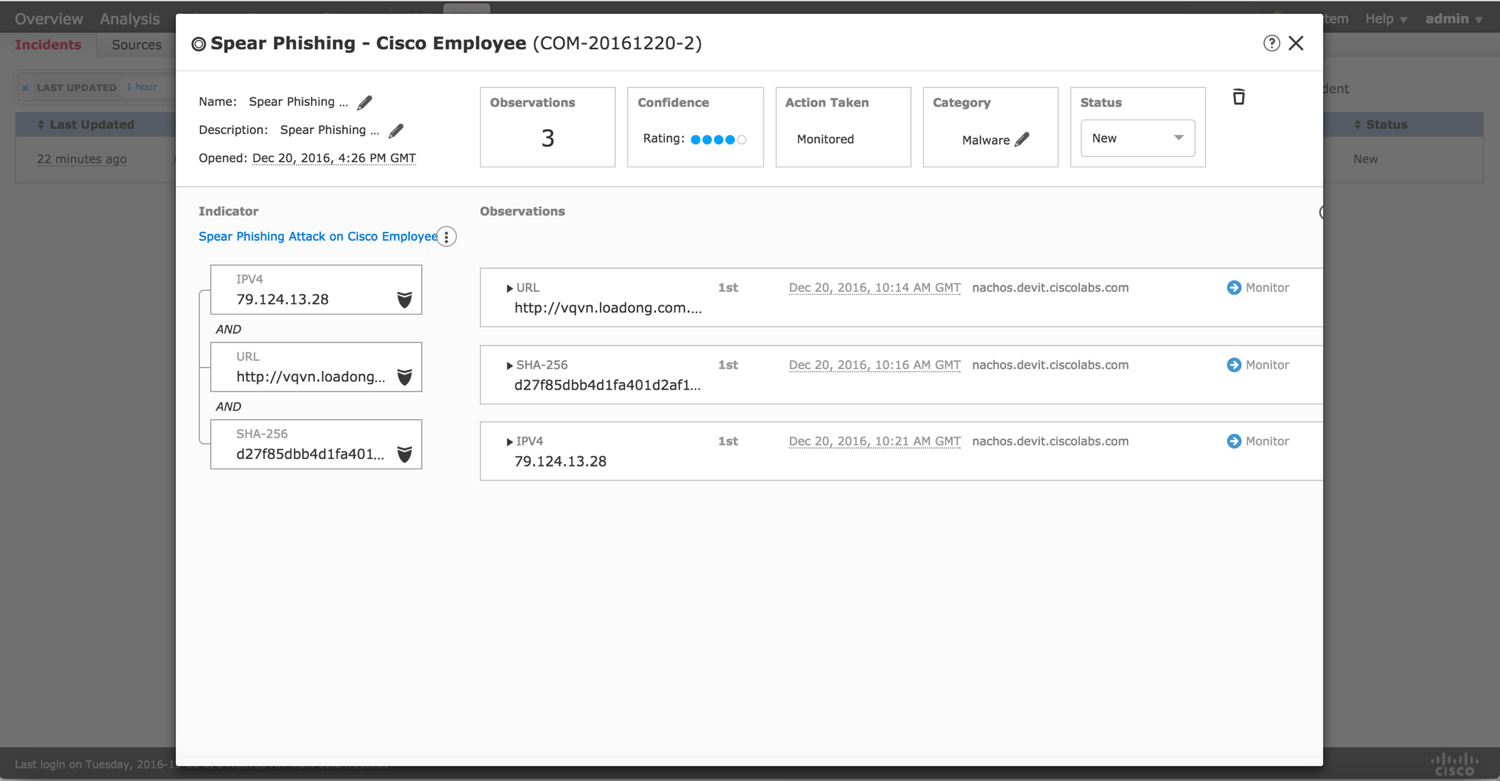Screen dimensions: 1500x781
Task: Expand the SHA-256 observation row triangle
Action: tap(509, 366)
